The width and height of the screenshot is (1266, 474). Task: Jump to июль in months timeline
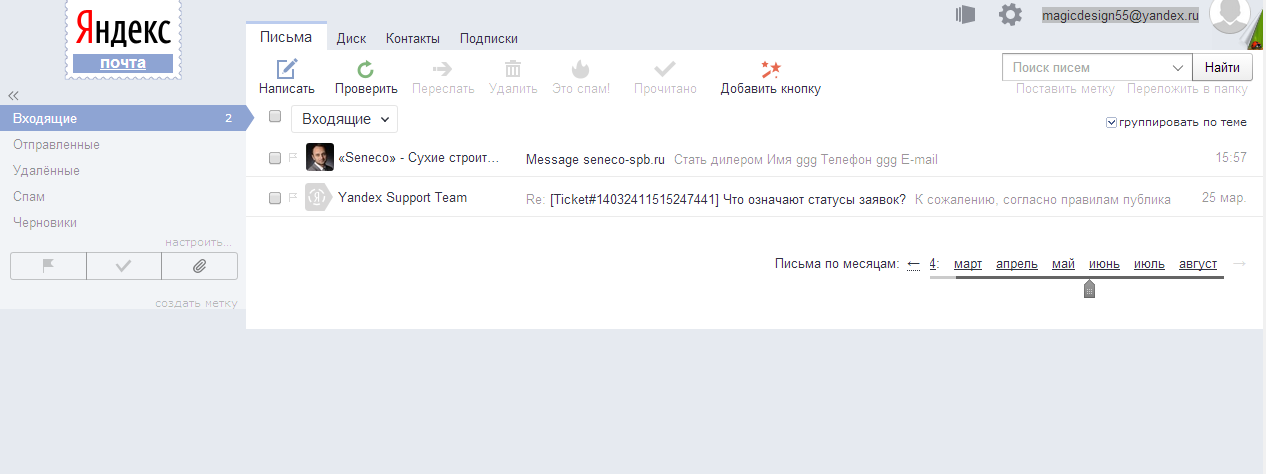[1149, 264]
